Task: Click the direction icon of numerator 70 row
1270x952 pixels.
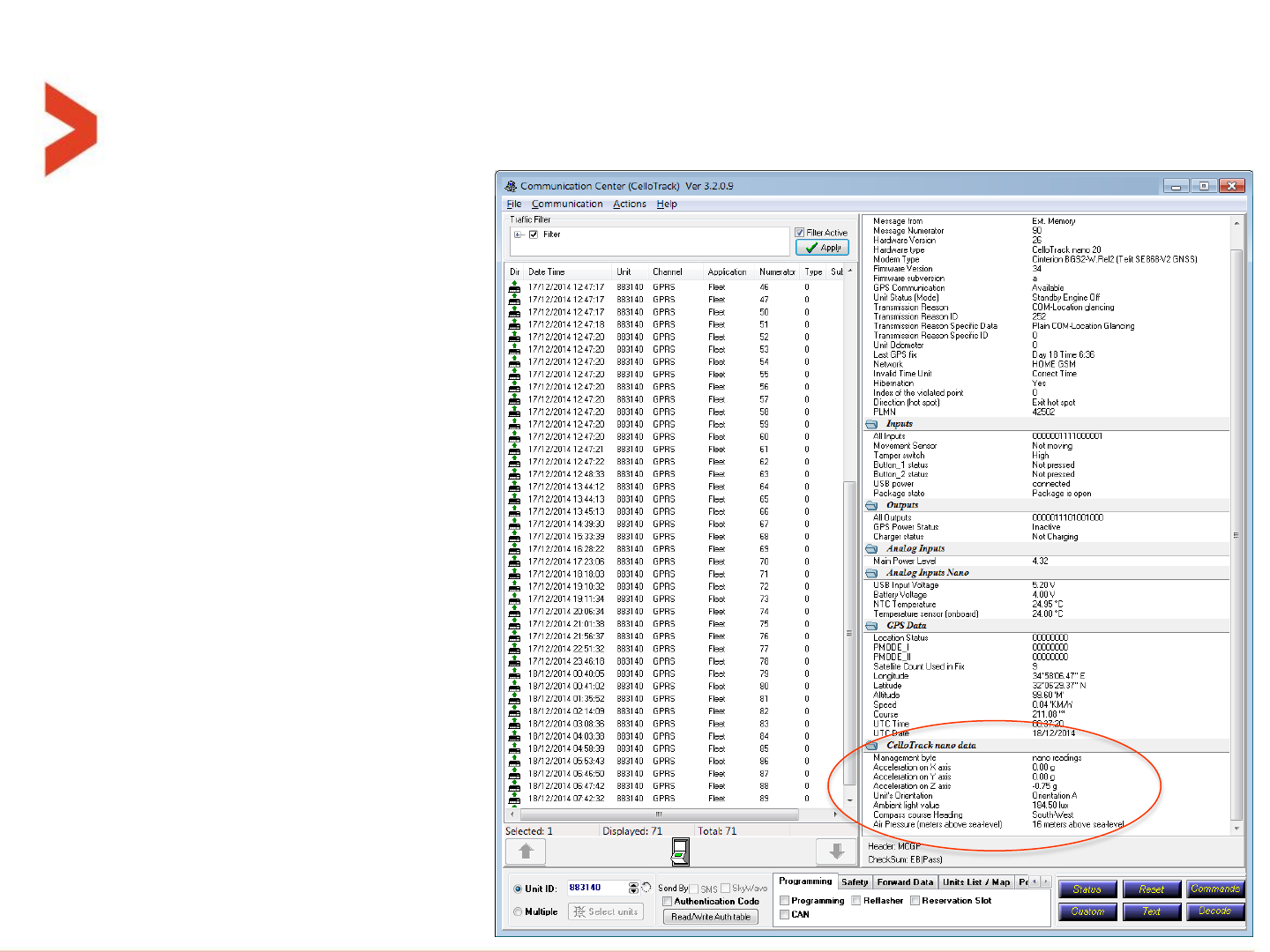Action: (514, 562)
